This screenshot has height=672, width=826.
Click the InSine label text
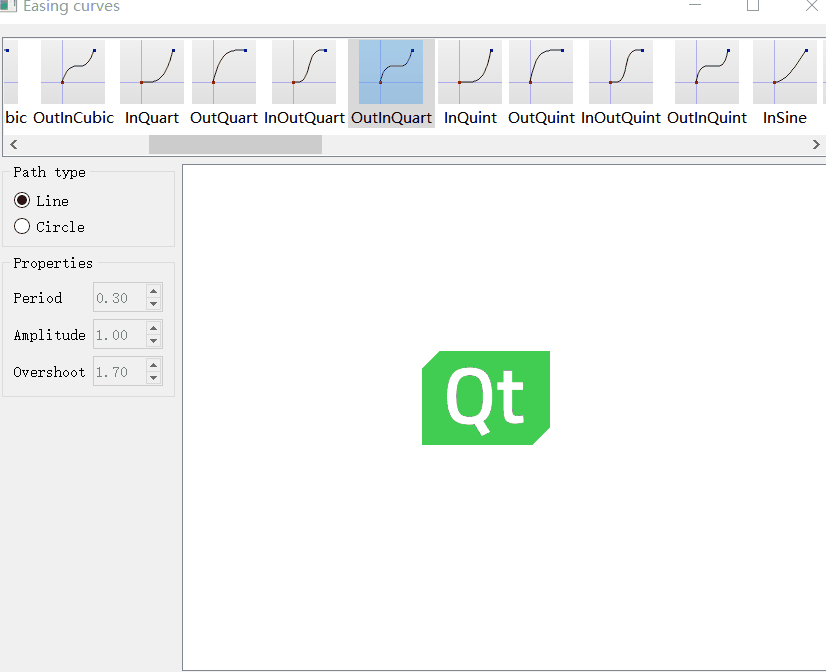(785, 117)
